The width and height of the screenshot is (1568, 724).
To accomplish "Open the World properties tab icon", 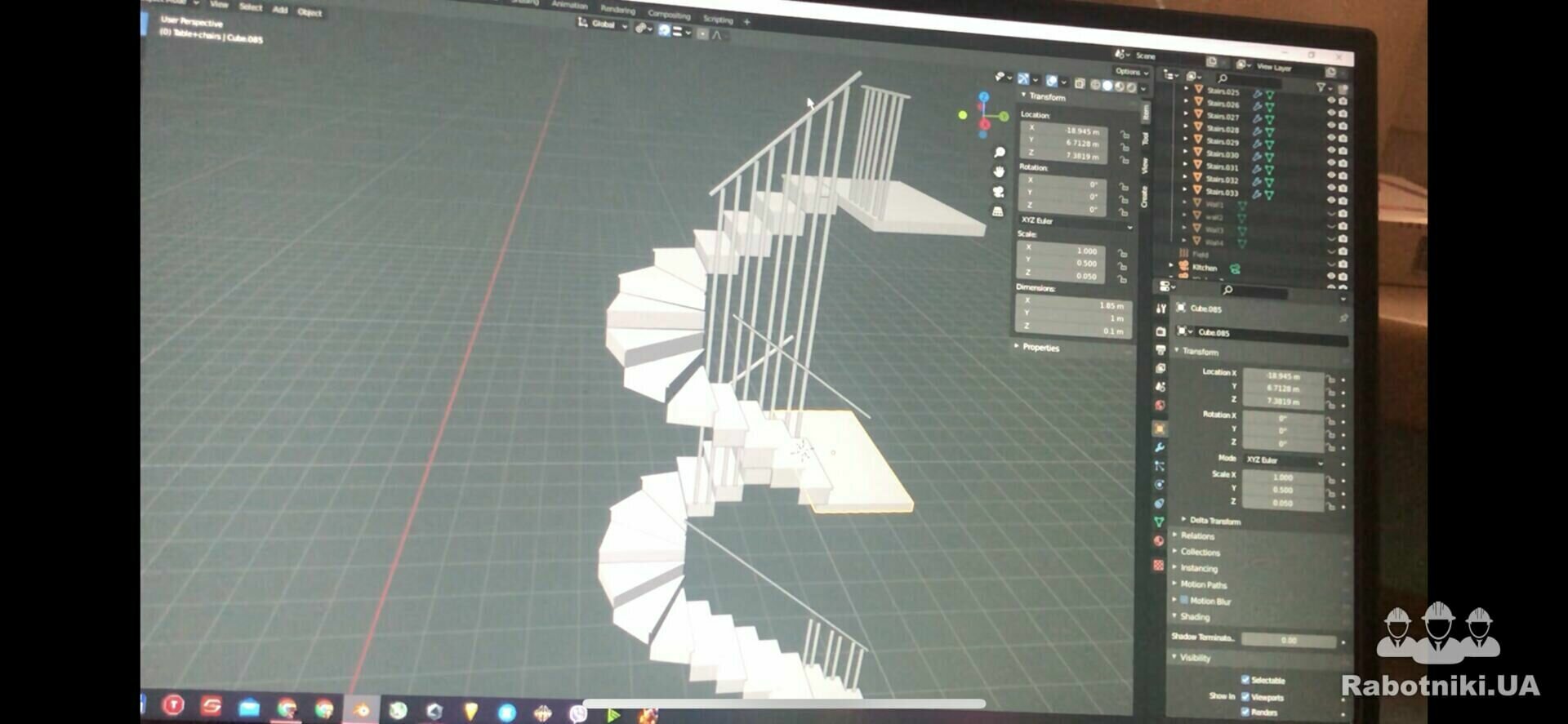I will (x=1160, y=405).
